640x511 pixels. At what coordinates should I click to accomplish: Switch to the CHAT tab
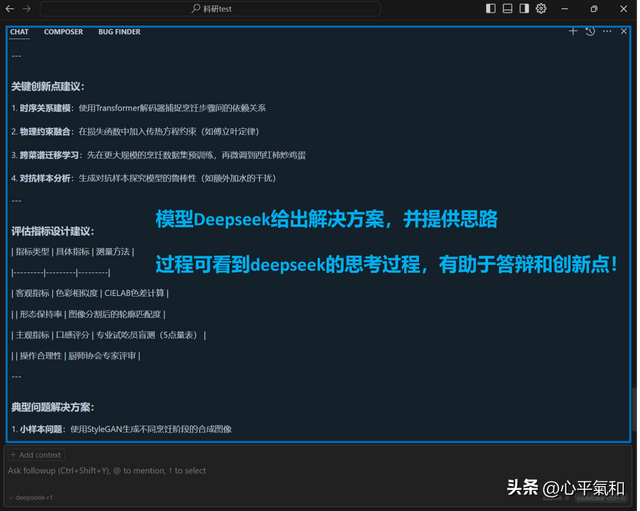[x=20, y=32]
